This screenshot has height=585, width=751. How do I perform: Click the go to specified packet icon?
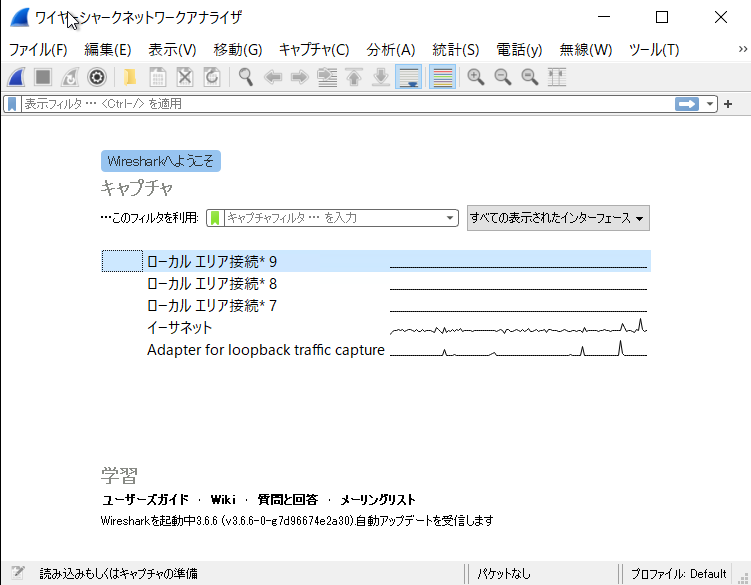coord(327,77)
